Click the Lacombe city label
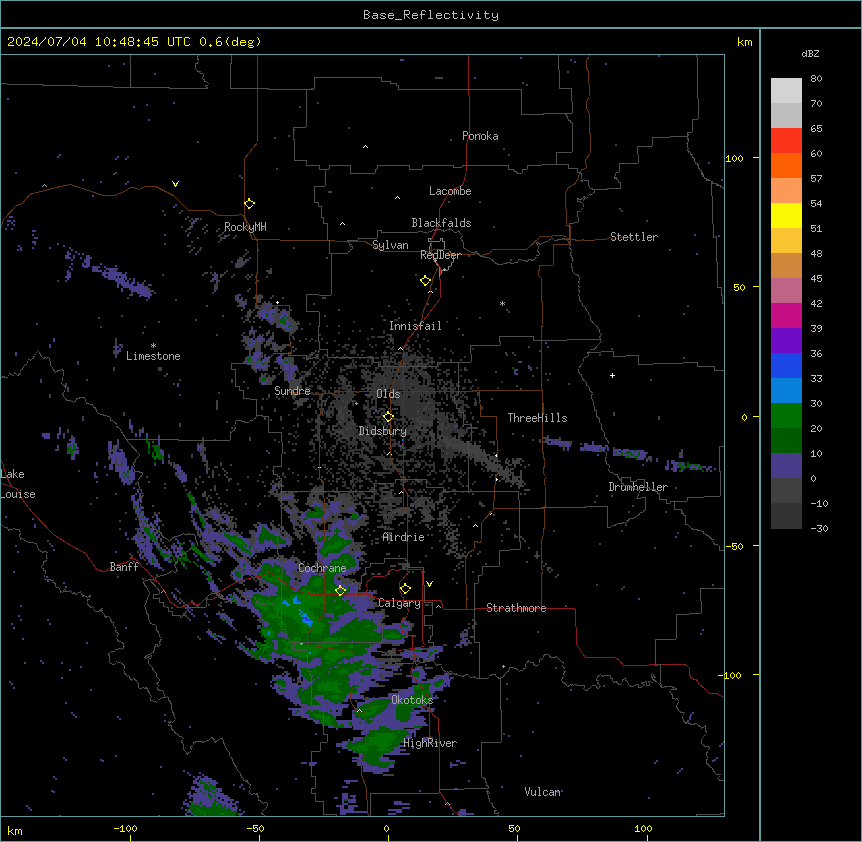The height and width of the screenshot is (842, 862). point(450,191)
